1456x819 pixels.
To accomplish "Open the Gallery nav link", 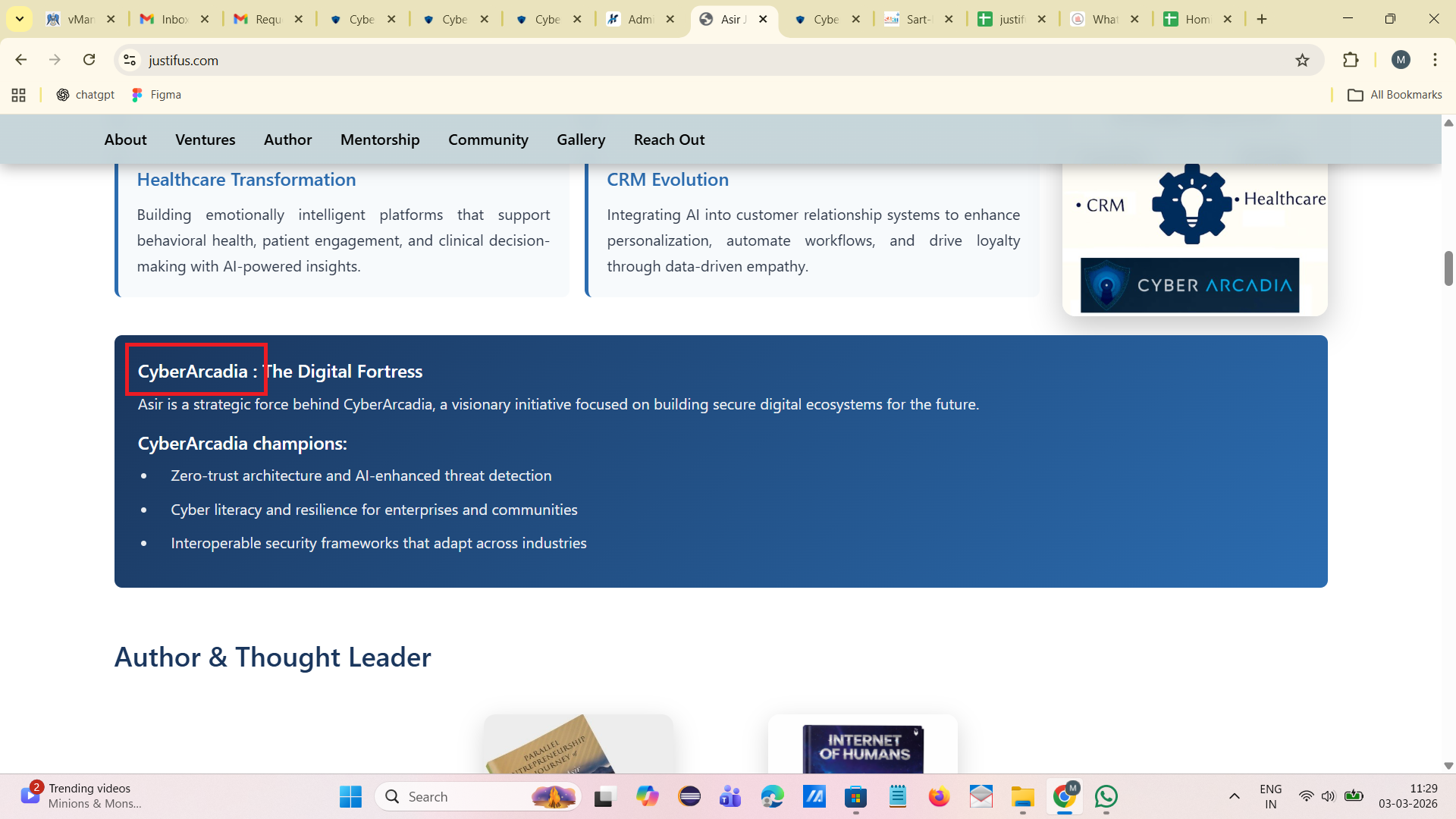I will (581, 140).
